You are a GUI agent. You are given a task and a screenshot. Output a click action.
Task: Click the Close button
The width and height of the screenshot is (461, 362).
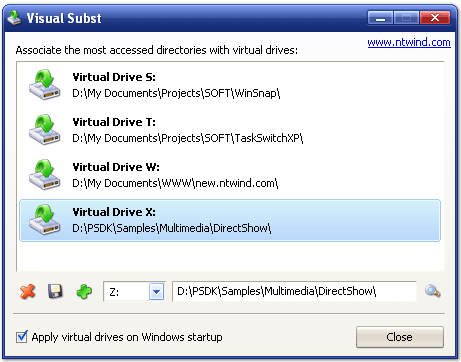point(400,337)
